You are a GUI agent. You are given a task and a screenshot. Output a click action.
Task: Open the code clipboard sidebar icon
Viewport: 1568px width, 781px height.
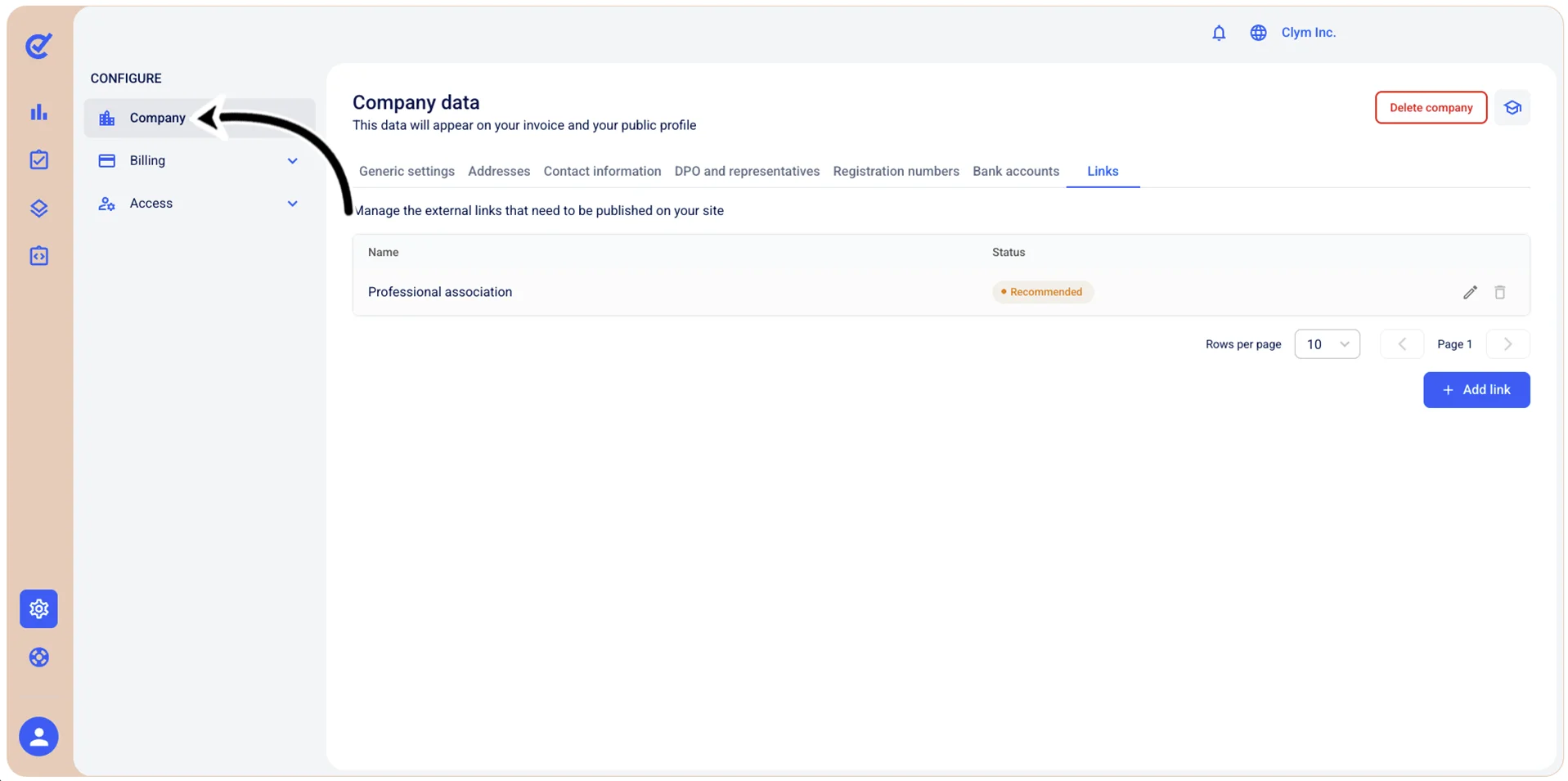coord(38,256)
